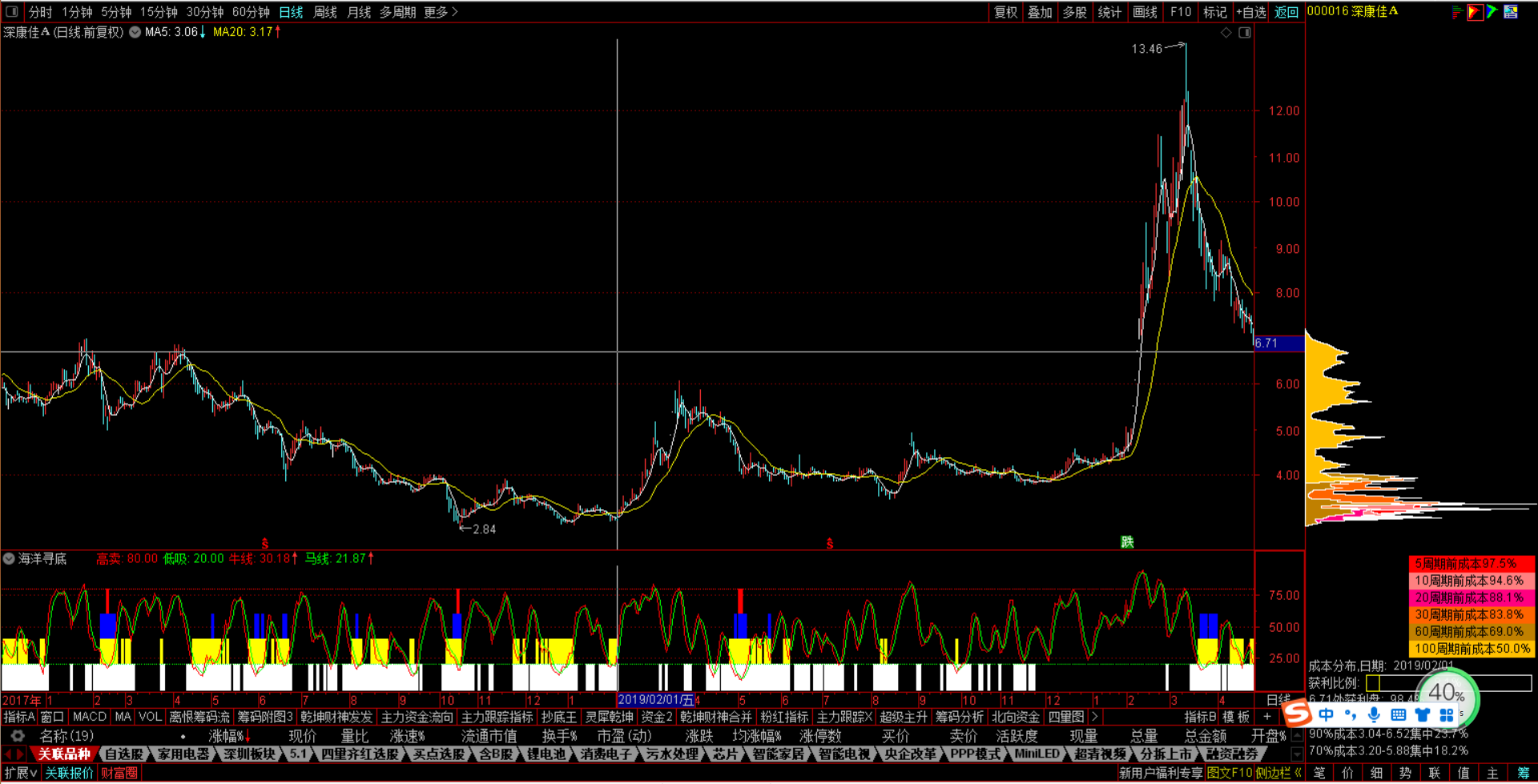
Task: Toggle 复权 price adjustment
Action: pos(1005,12)
